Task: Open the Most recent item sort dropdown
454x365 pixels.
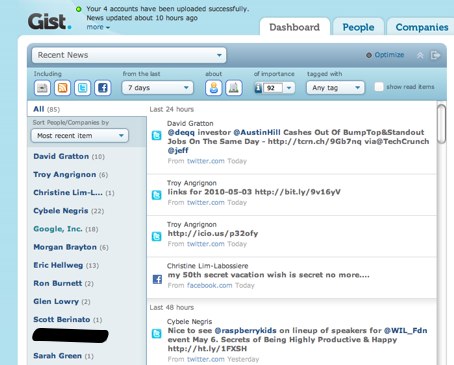Action: pos(80,136)
